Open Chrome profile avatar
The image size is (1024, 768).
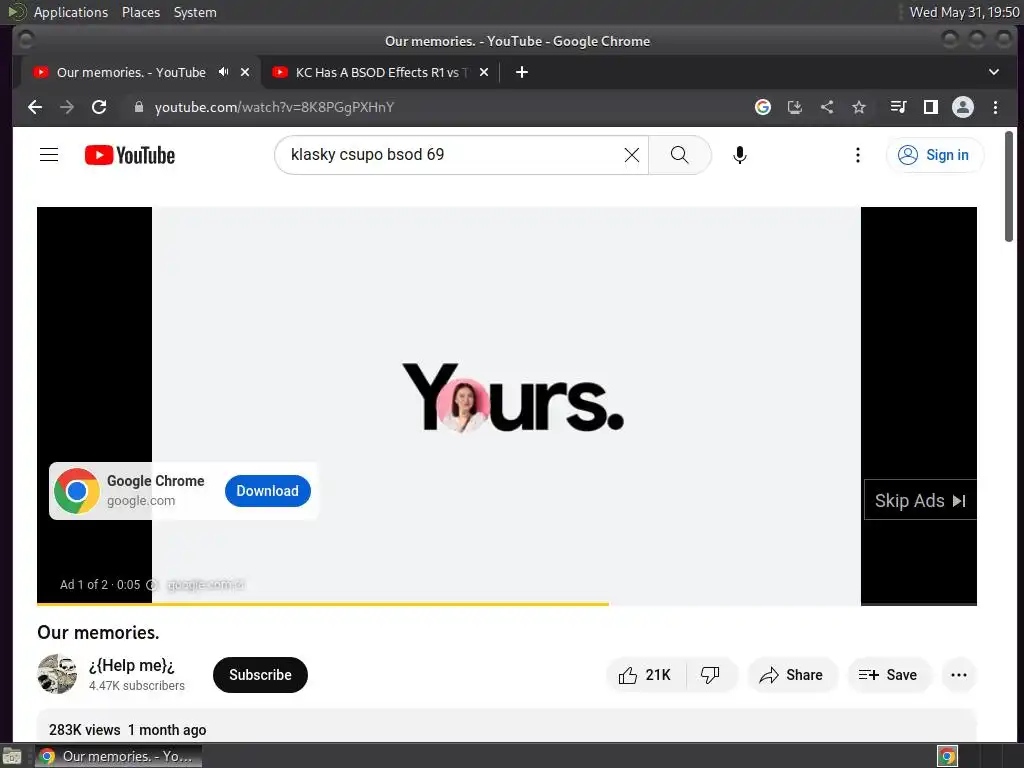click(963, 107)
